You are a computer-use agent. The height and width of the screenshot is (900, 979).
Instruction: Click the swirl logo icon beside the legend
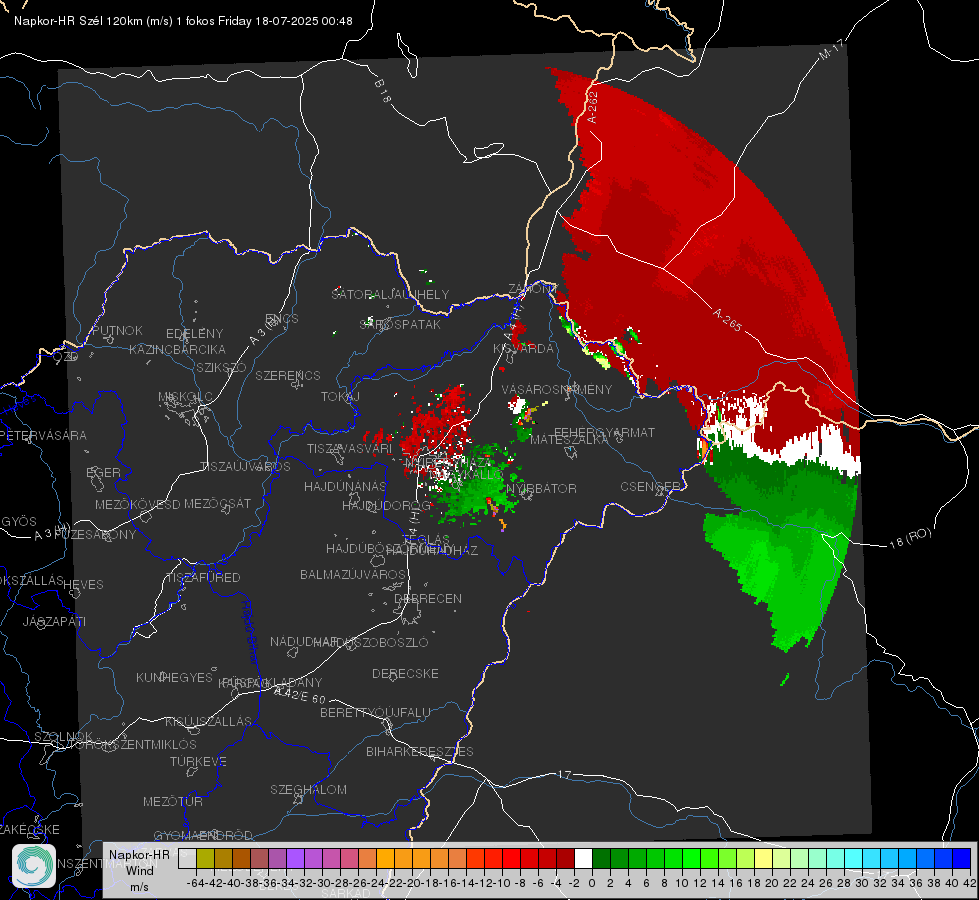(x=34, y=866)
